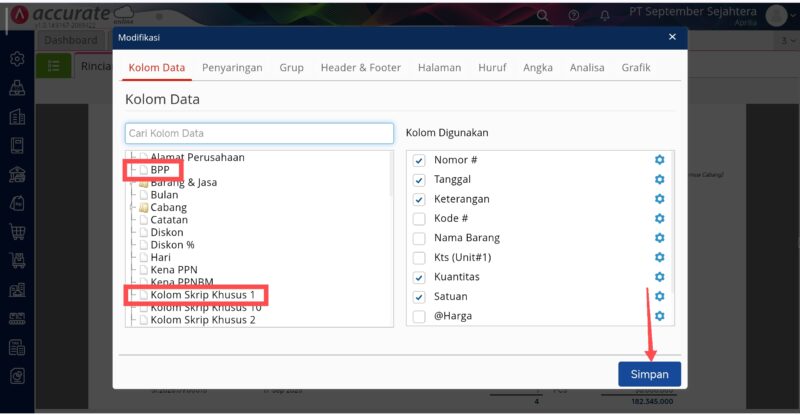Open the Header & Footer tab
The image size is (800, 415).
pyautogui.click(x=360, y=68)
